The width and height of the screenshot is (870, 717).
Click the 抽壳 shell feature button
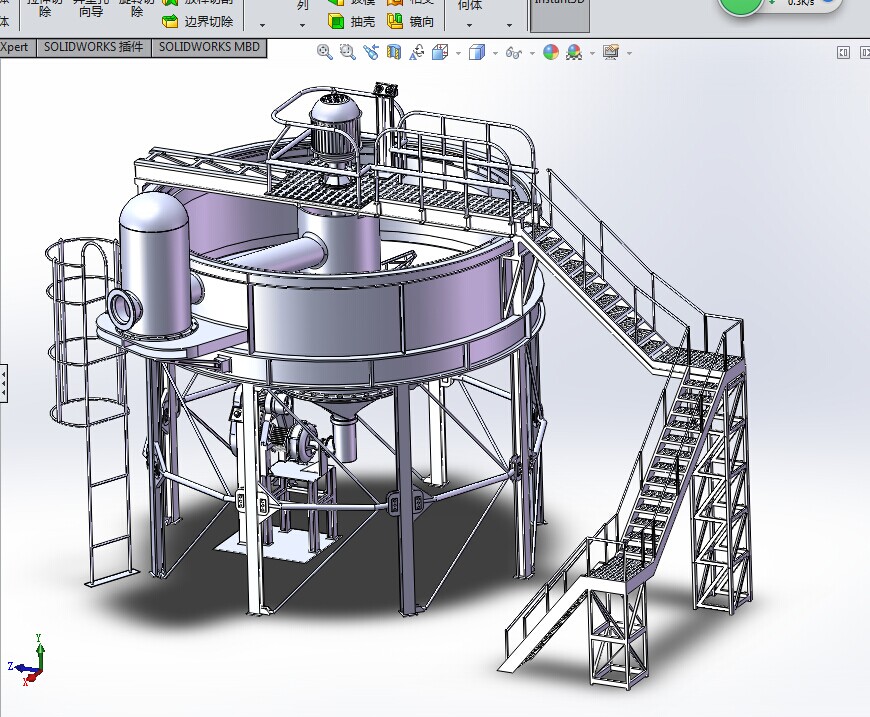tap(351, 20)
